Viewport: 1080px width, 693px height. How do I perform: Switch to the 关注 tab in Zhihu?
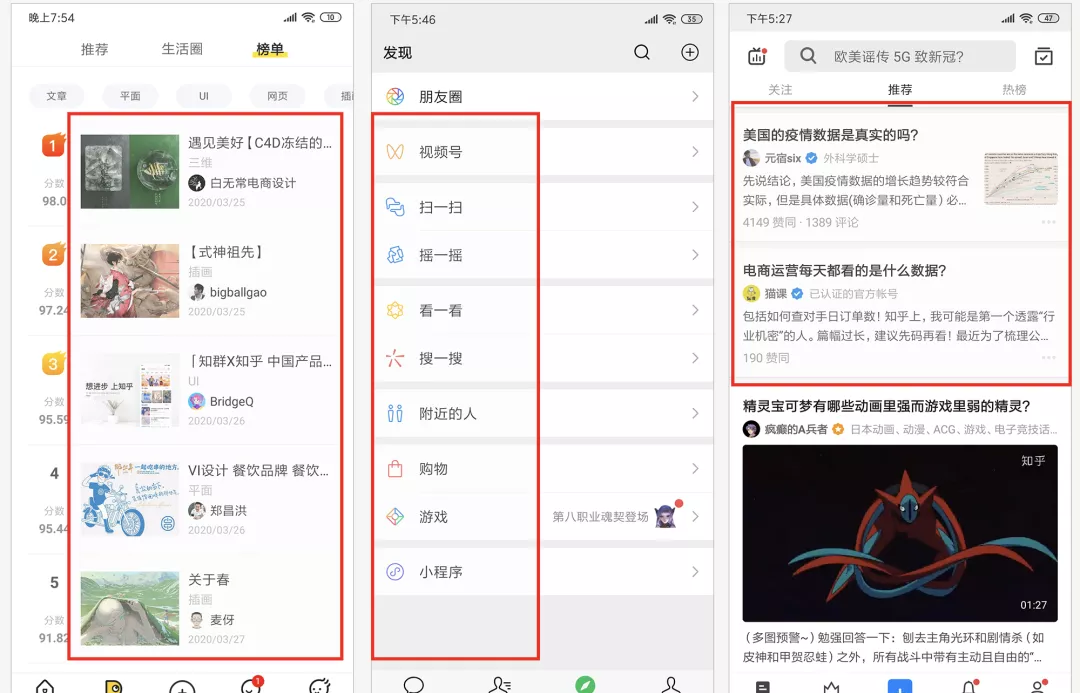point(780,90)
